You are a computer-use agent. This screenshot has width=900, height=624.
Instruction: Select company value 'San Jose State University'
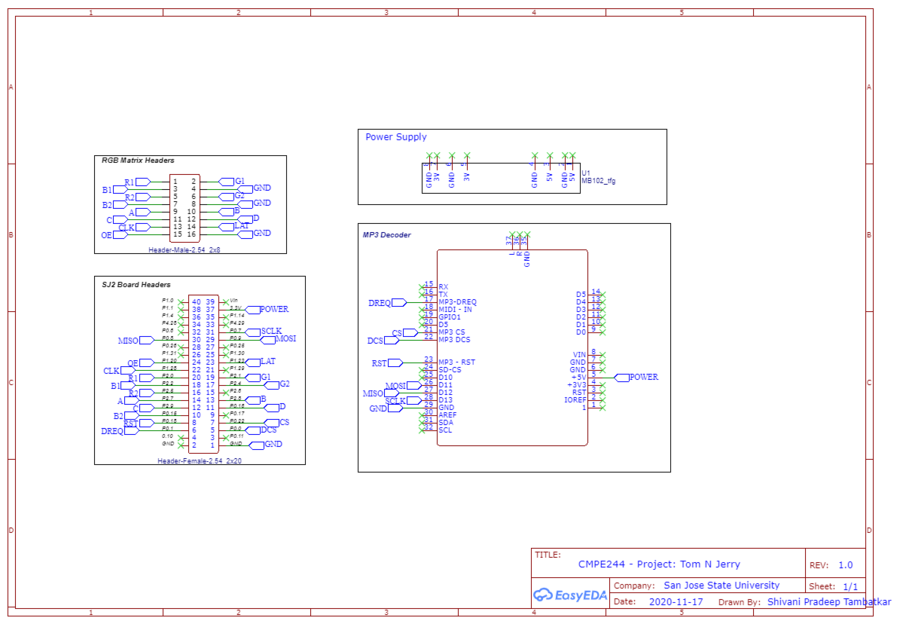pos(721,586)
